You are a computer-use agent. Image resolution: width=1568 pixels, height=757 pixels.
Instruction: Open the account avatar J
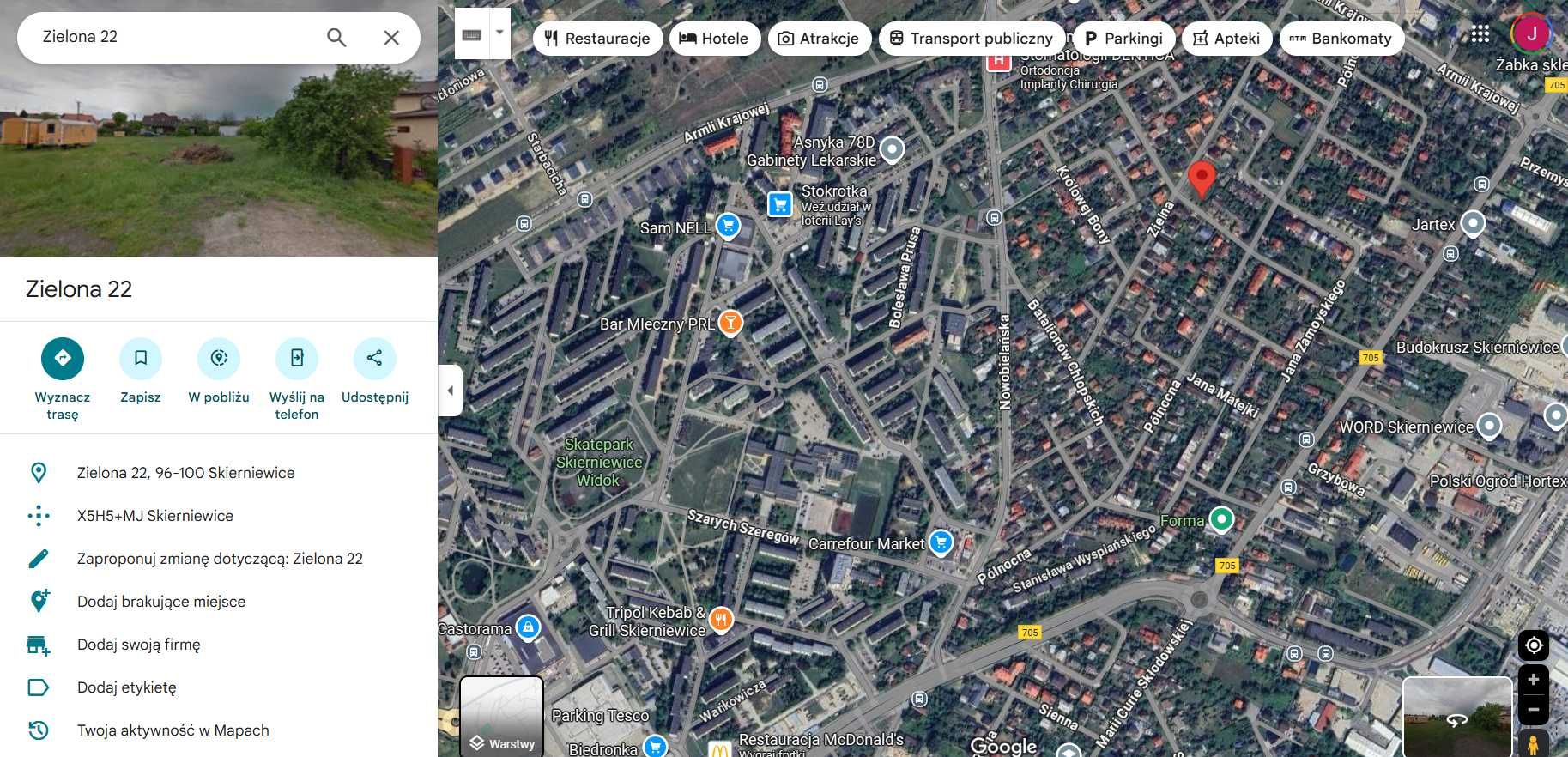[x=1531, y=34]
